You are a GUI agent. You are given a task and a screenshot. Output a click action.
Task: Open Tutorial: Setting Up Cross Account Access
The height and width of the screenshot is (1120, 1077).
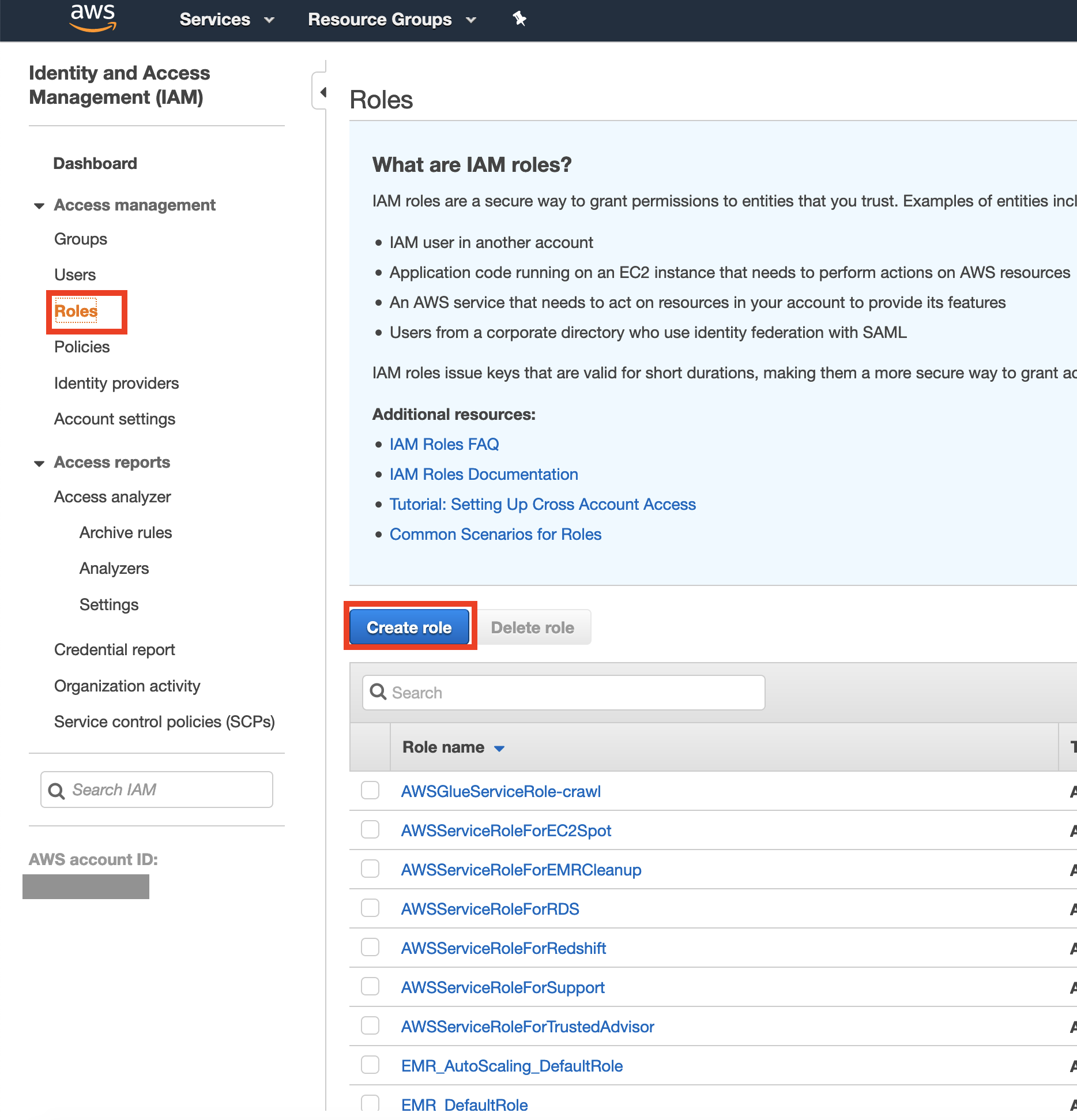click(x=543, y=505)
